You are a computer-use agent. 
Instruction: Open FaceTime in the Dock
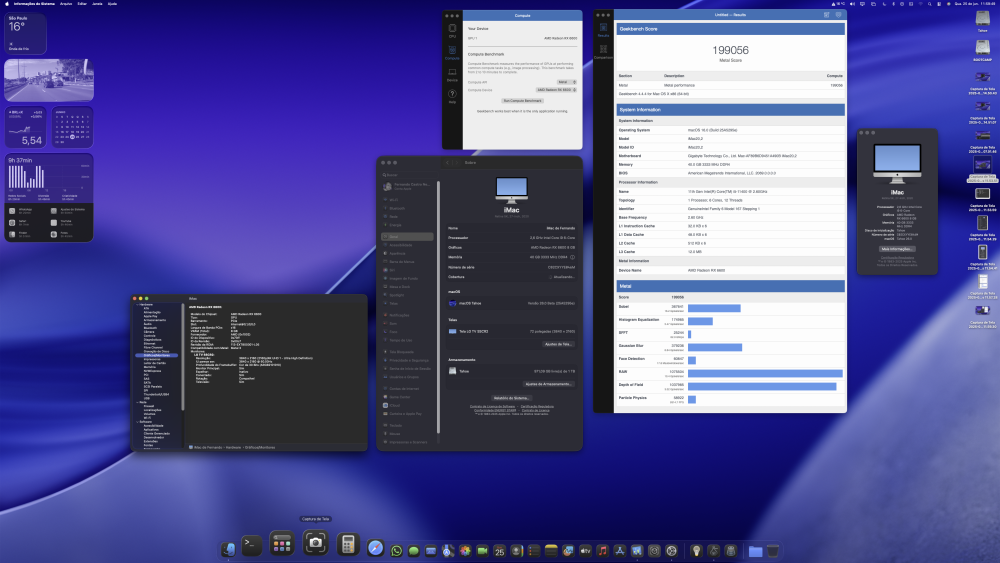click(483, 551)
